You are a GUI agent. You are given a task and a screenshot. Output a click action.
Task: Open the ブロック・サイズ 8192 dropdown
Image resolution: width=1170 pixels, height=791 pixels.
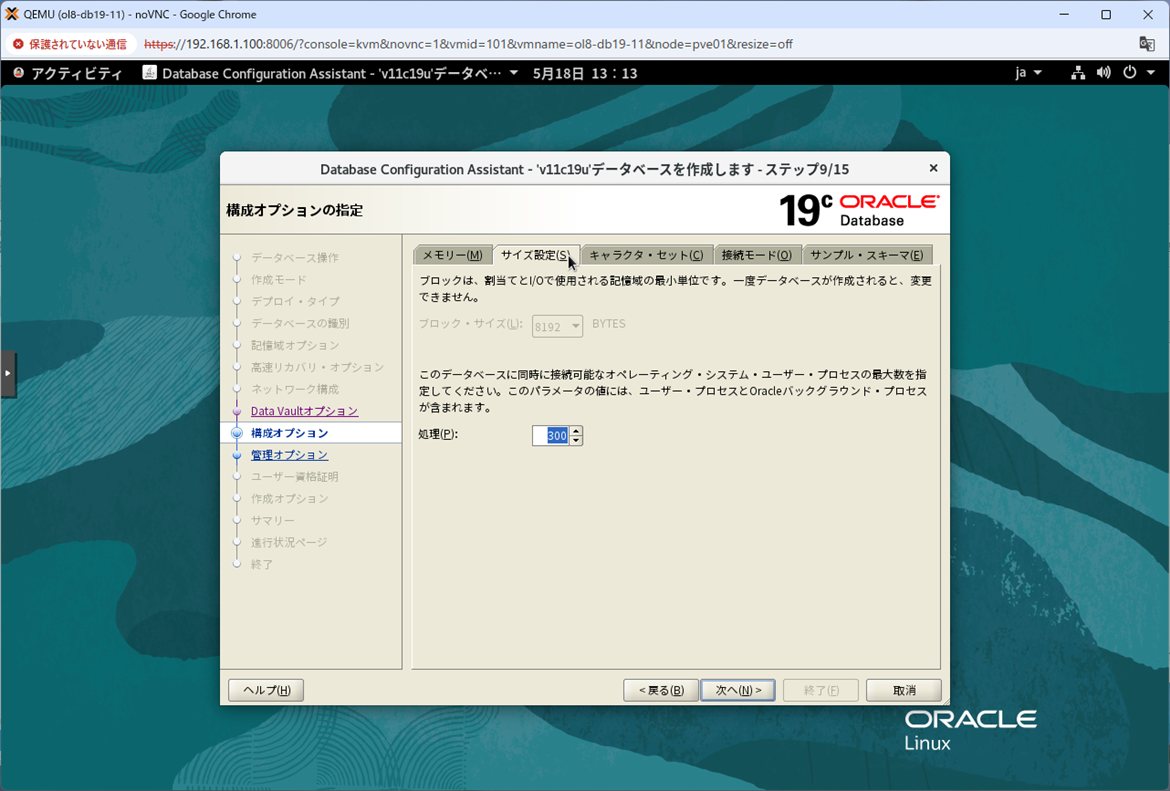pos(557,327)
